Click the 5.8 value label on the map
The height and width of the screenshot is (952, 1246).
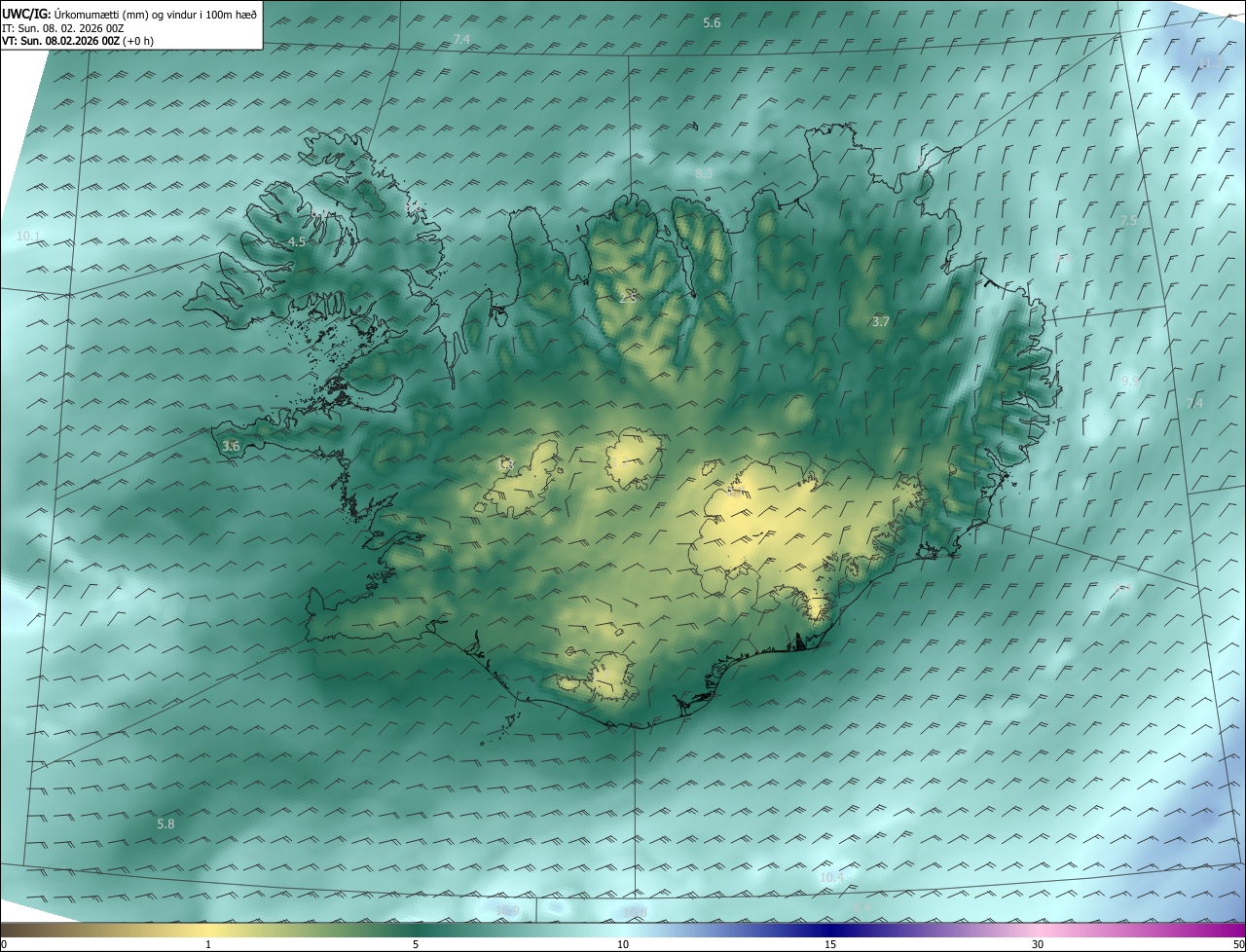[165, 824]
